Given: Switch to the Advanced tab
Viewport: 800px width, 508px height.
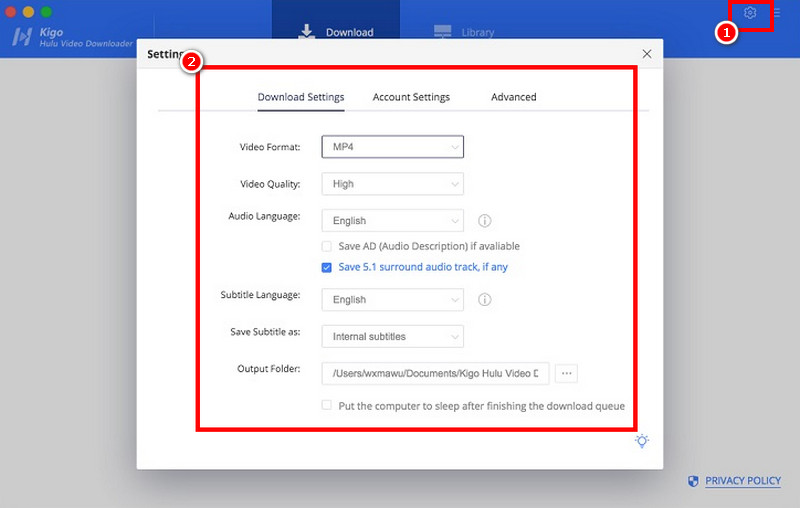Looking at the screenshot, I should pyautogui.click(x=513, y=97).
